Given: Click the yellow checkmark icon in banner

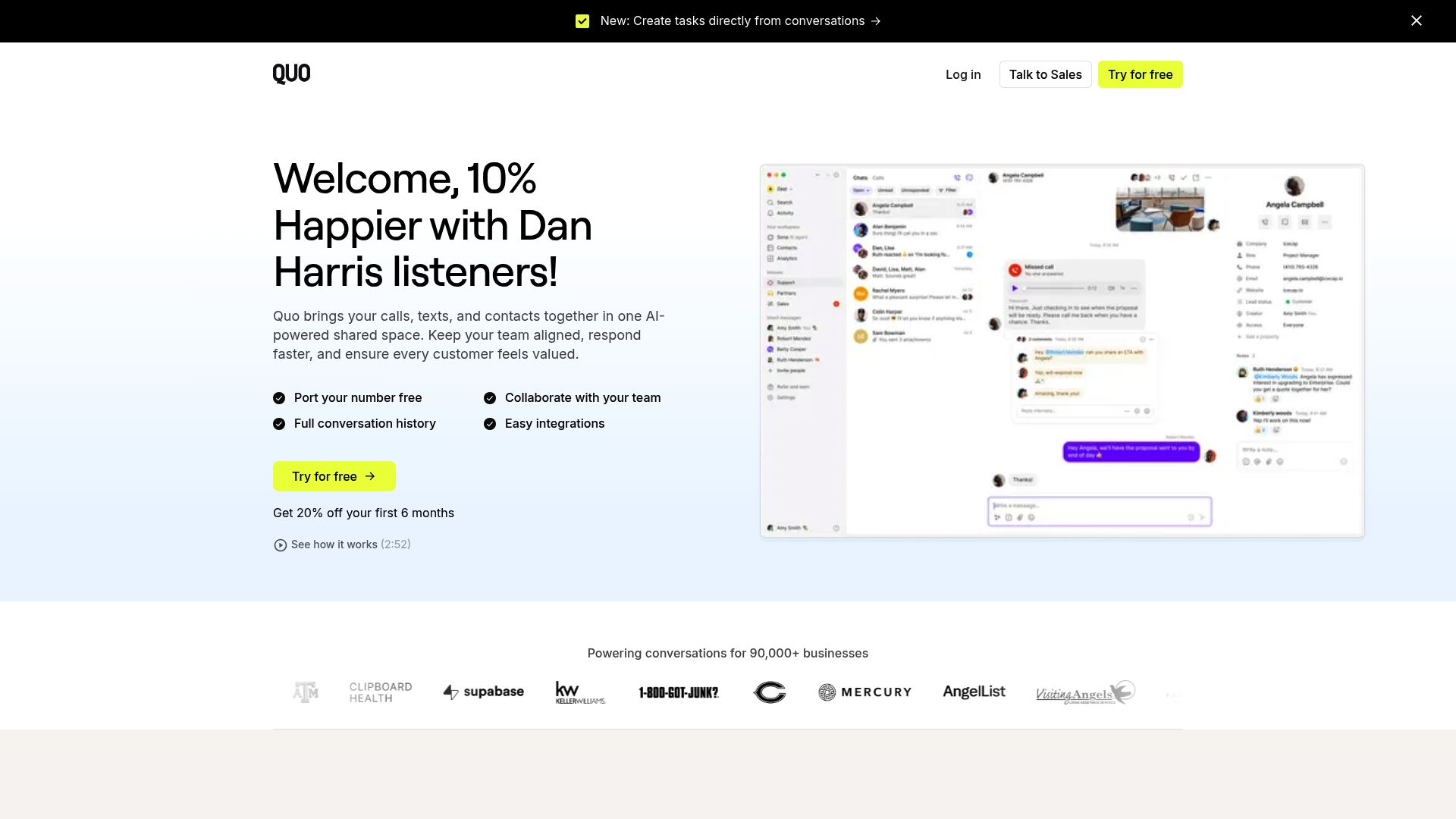Looking at the screenshot, I should click(x=582, y=21).
